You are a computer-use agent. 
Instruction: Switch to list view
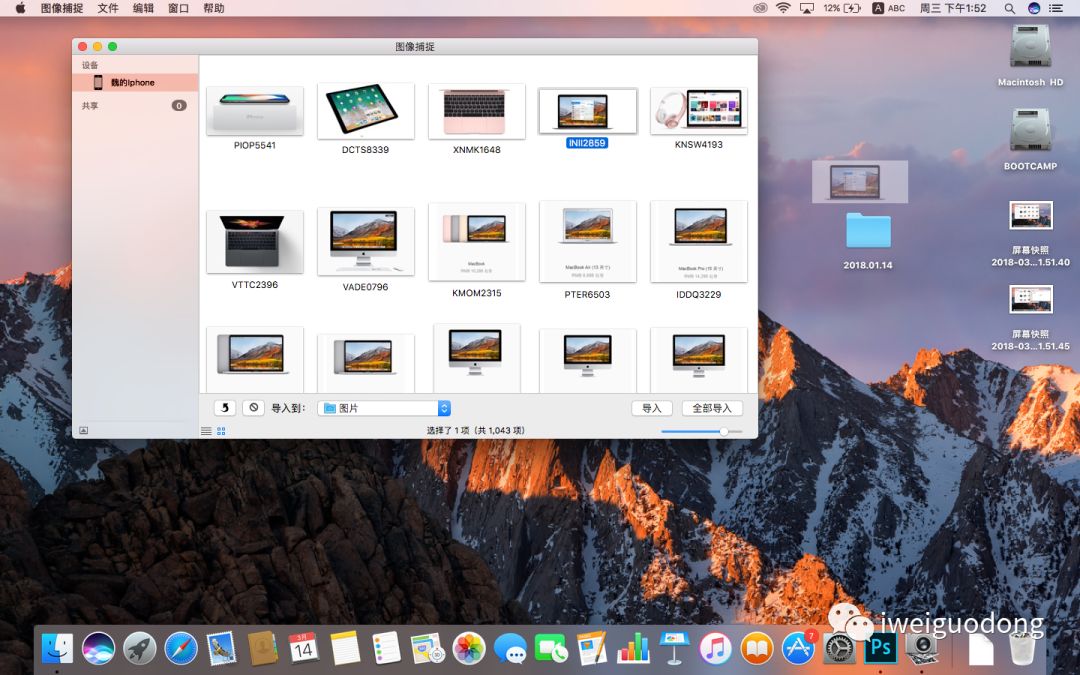click(x=206, y=431)
